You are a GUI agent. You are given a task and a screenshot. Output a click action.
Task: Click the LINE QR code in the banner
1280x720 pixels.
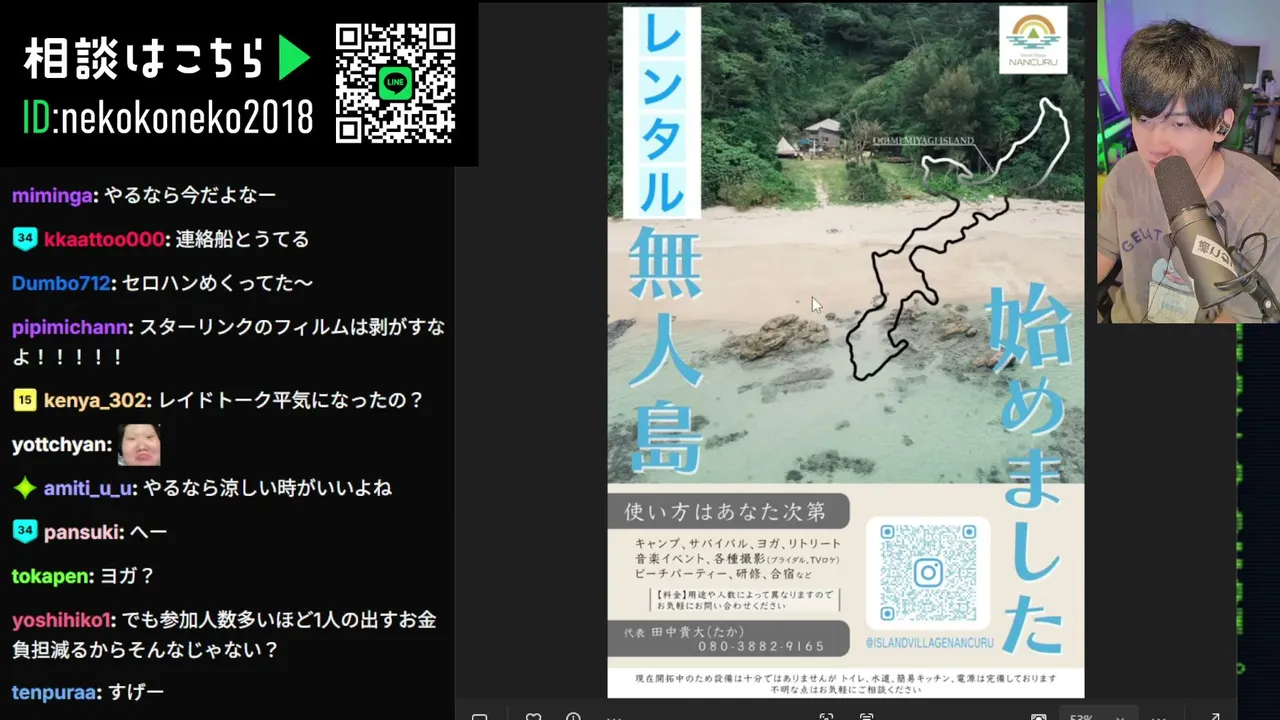(395, 83)
